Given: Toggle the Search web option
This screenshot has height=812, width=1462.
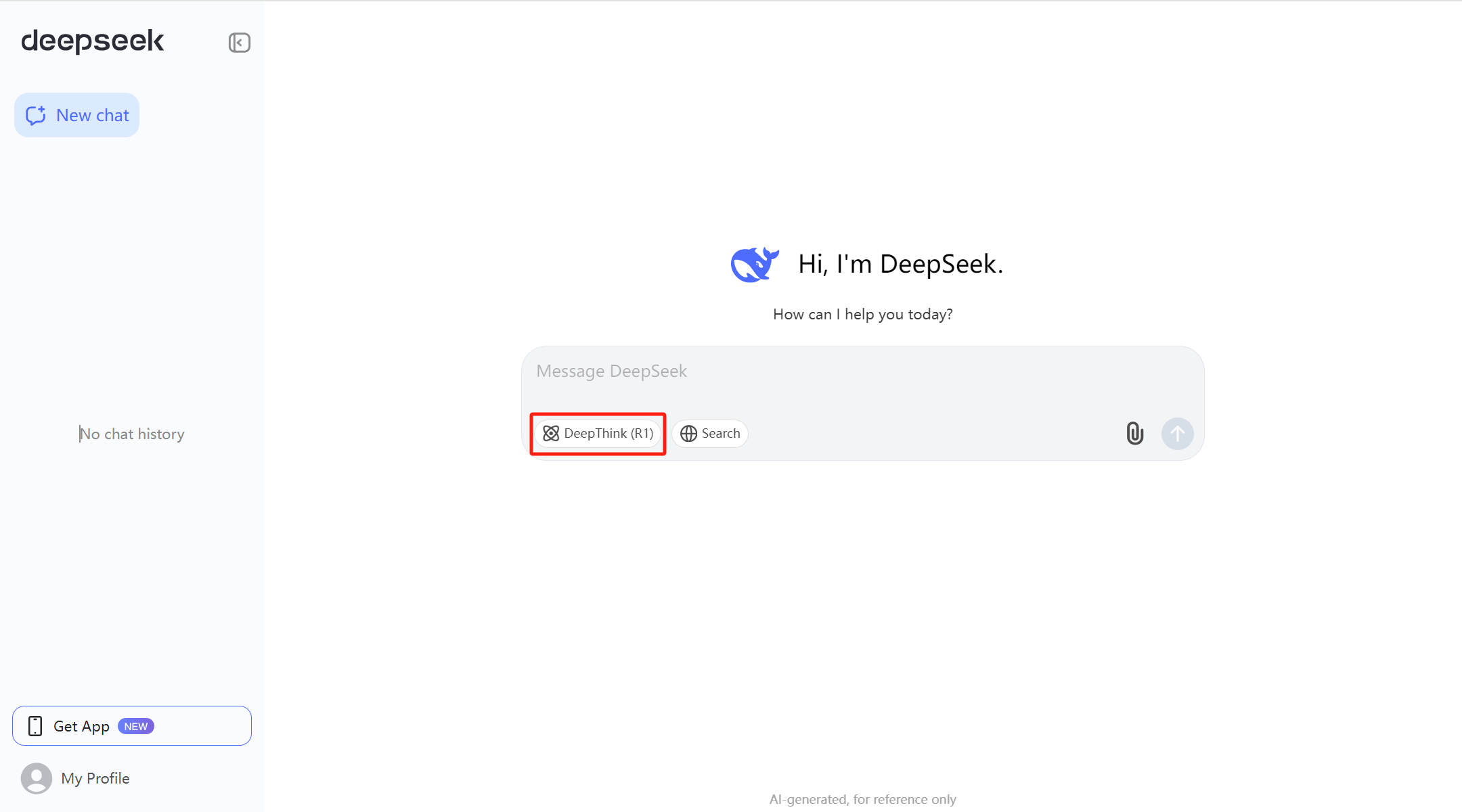Looking at the screenshot, I should click(710, 433).
